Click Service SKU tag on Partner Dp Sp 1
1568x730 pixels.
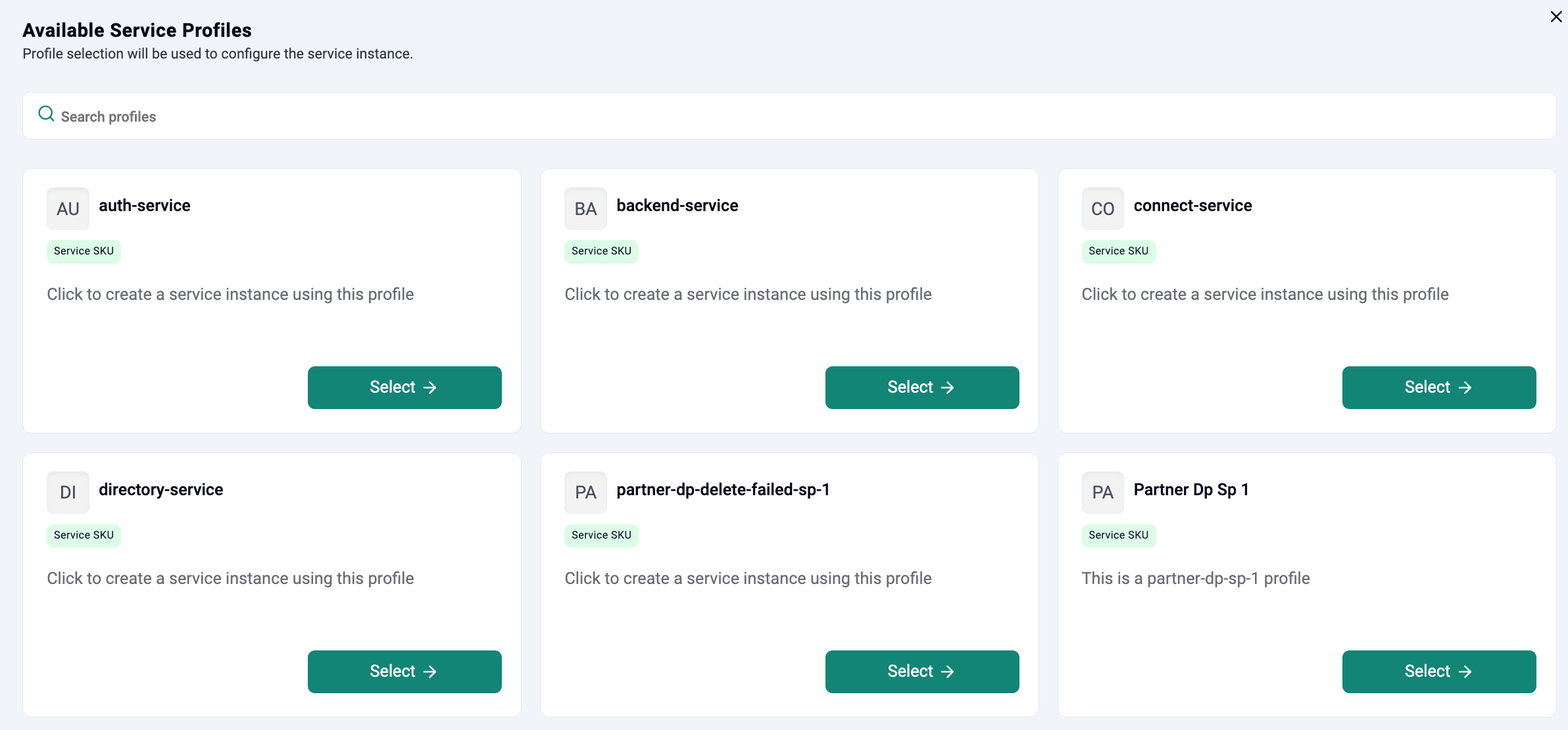click(1118, 535)
